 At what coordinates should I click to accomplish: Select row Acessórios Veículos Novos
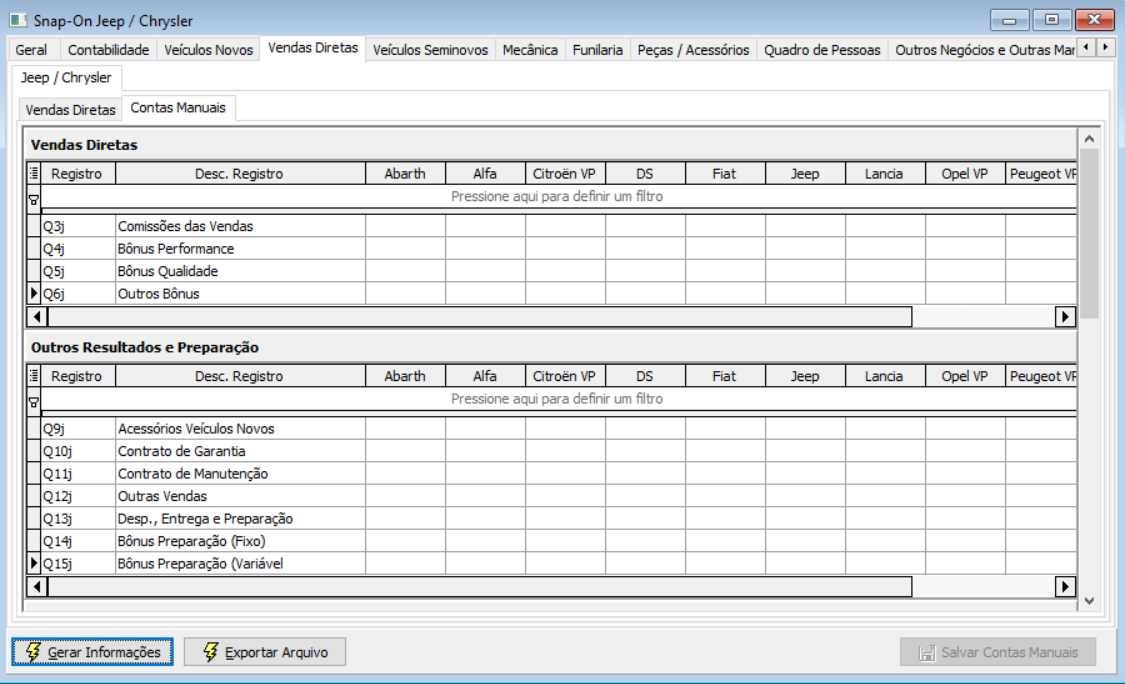click(552, 428)
